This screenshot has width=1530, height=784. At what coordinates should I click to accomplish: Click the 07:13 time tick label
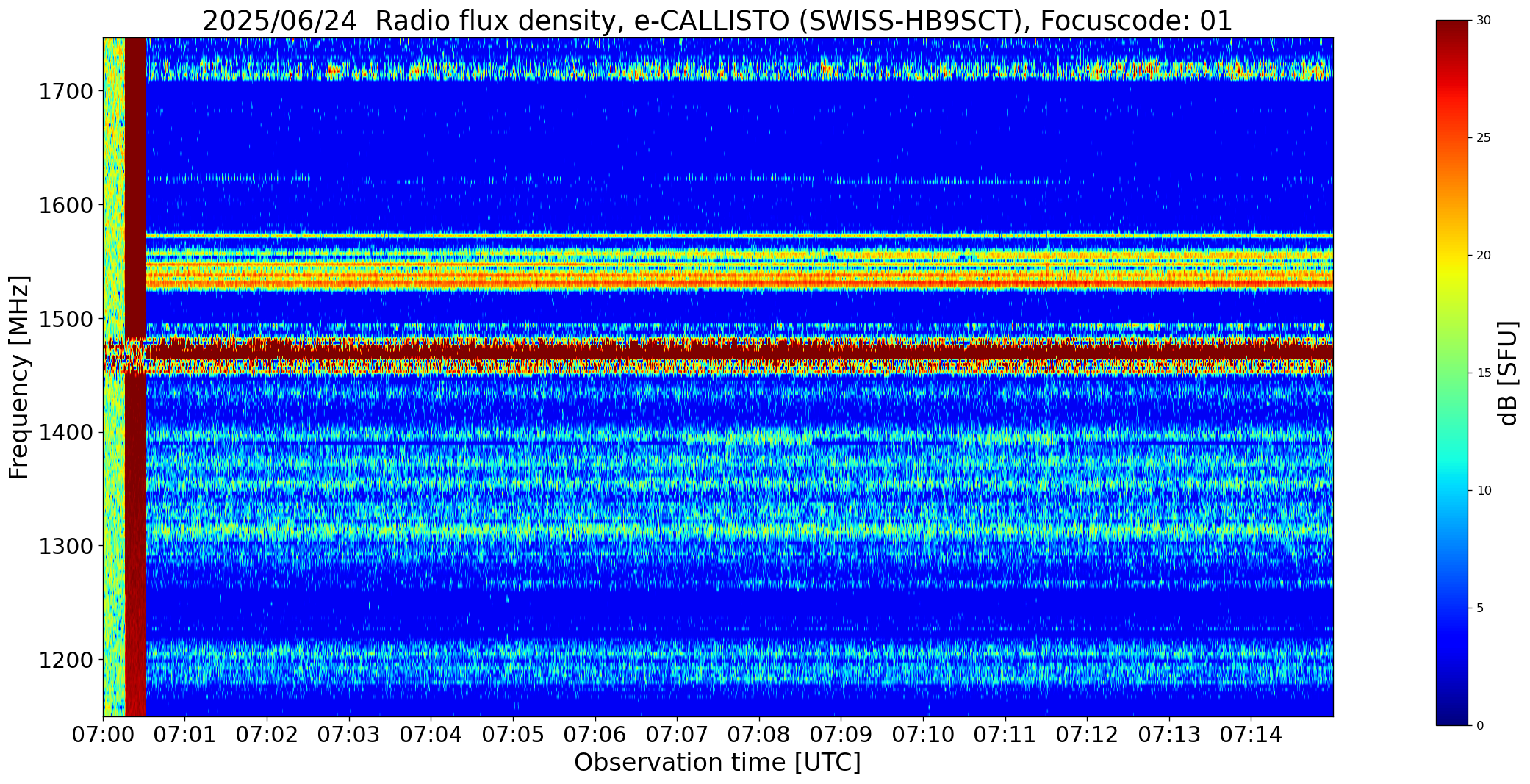click(1169, 735)
